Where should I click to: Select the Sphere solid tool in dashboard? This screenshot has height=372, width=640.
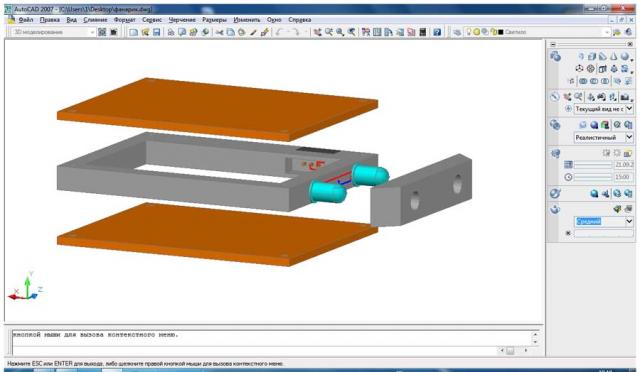pos(625,57)
